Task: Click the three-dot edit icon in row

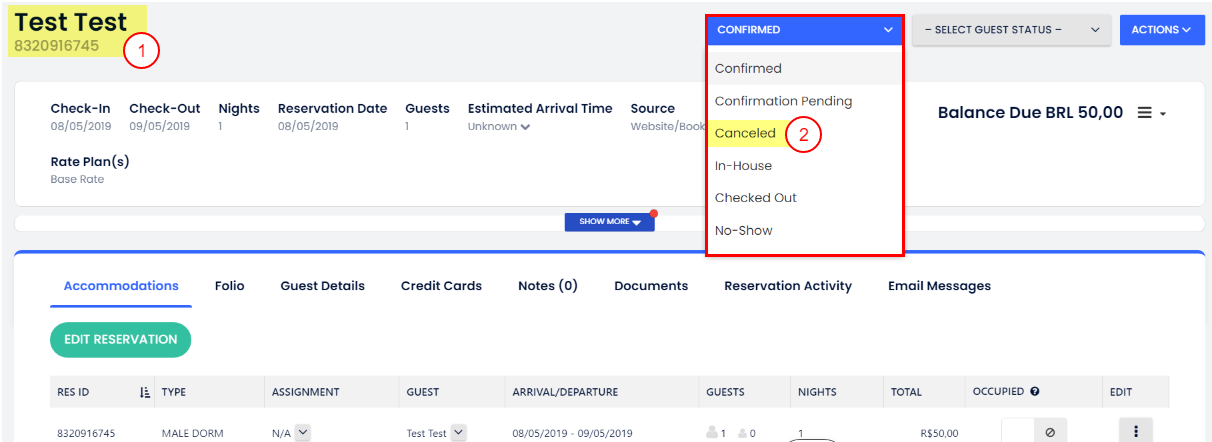Action: coord(1135,432)
